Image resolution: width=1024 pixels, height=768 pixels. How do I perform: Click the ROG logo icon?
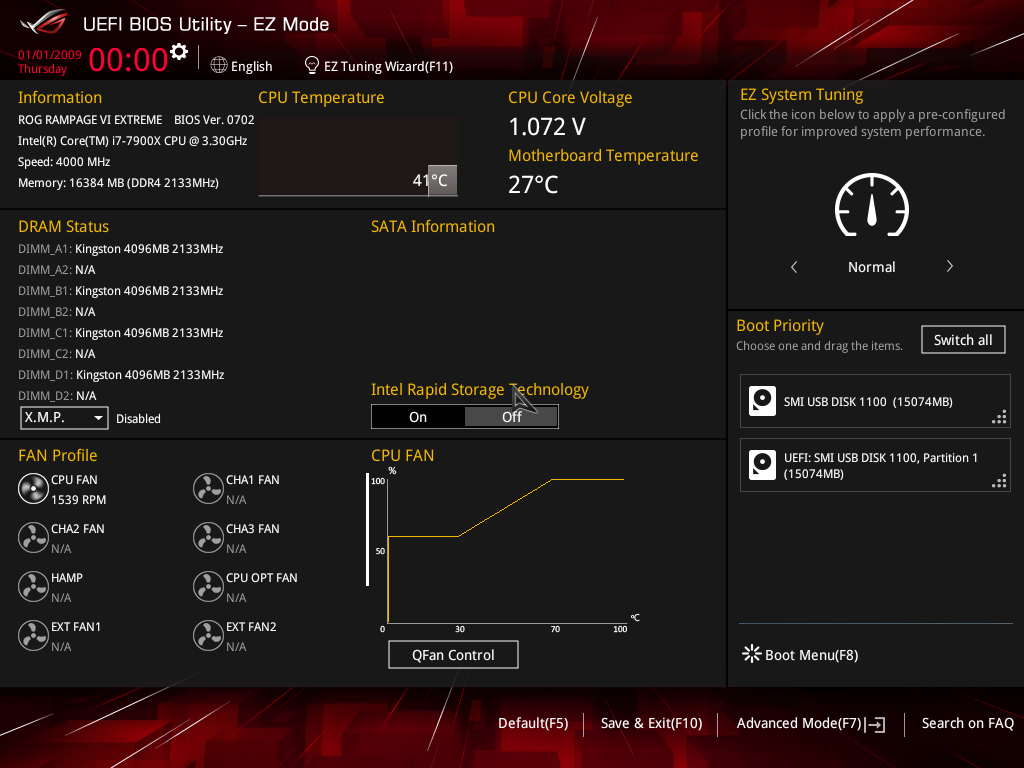44,23
